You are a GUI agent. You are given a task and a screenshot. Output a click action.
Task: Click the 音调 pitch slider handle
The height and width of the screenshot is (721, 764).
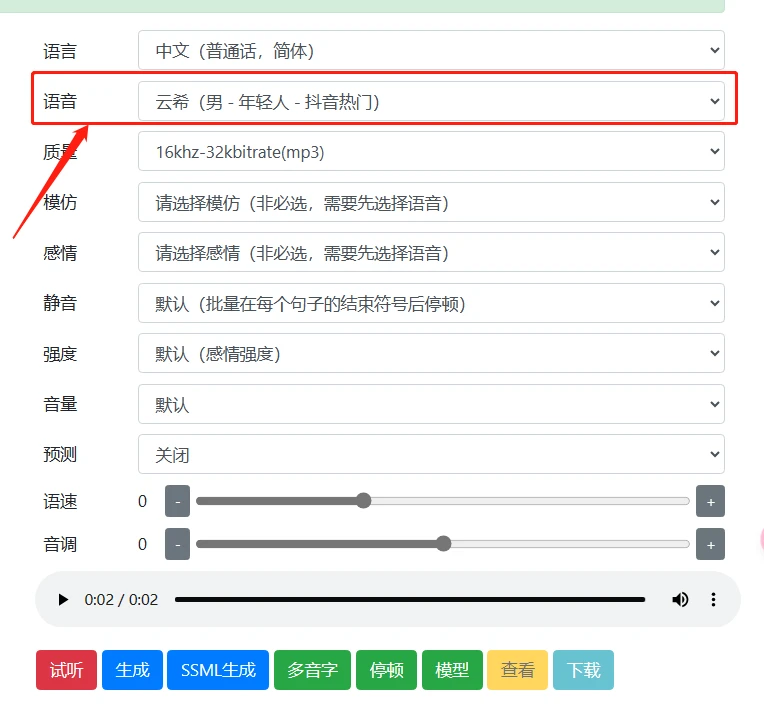(x=444, y=544)
